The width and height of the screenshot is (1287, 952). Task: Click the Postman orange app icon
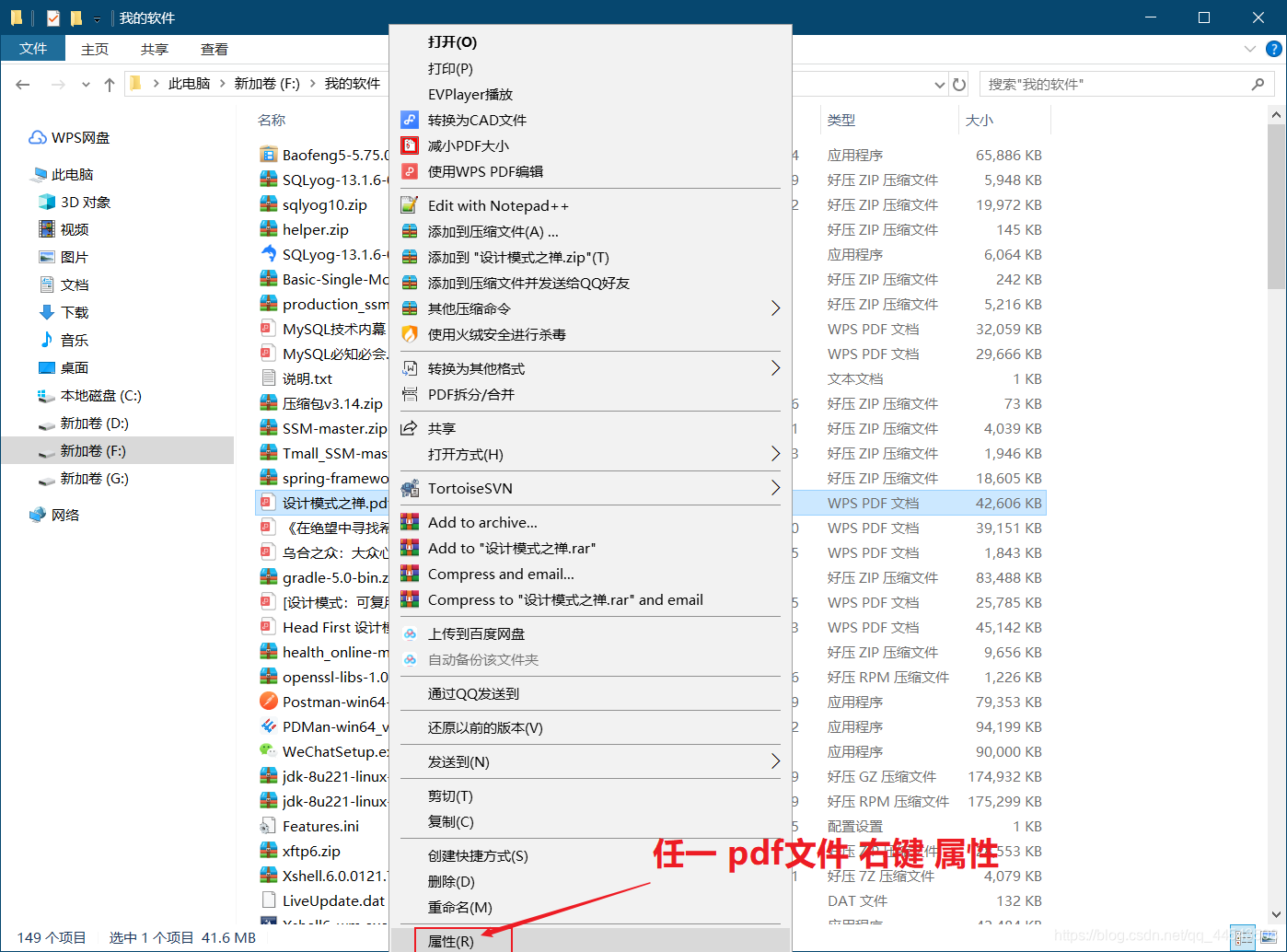point(268,702)
